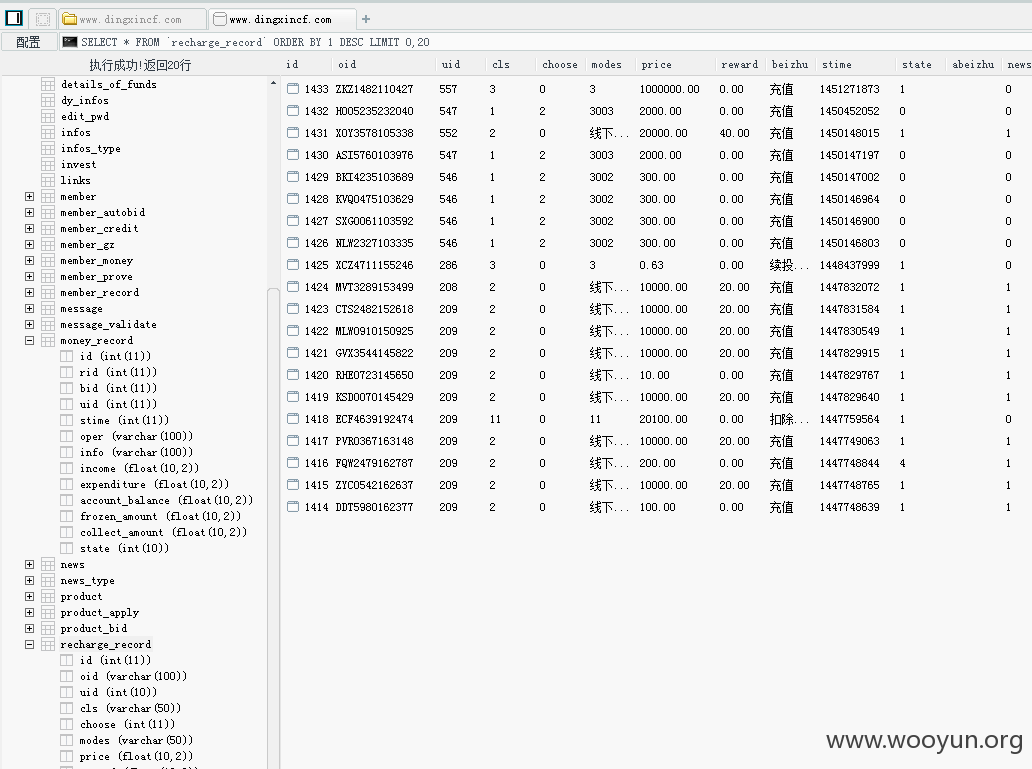1032x769 pixels.
Task: Click column icon for oid (varchar(100))
Action: 66,676
